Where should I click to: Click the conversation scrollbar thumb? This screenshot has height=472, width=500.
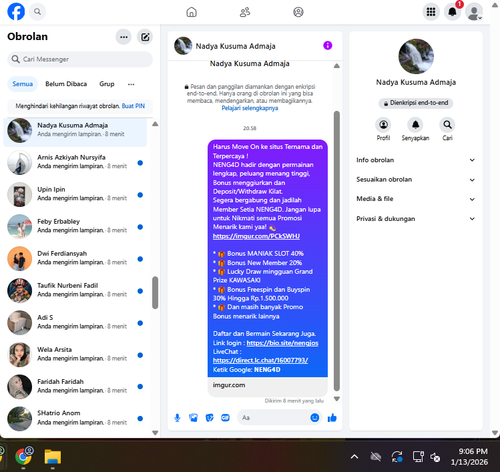[337, 251]
